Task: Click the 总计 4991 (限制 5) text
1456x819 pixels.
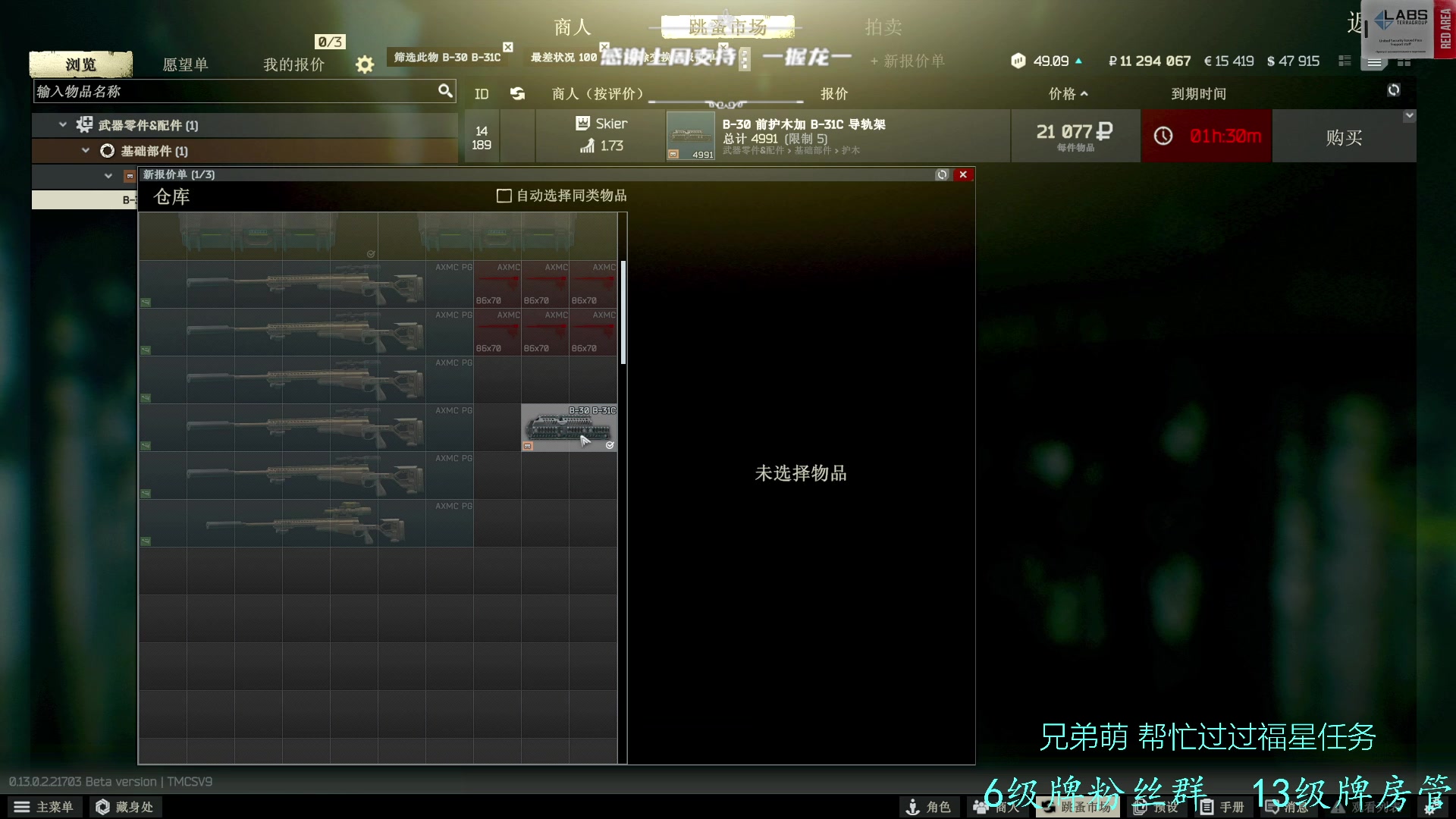Action: point(775,139)
